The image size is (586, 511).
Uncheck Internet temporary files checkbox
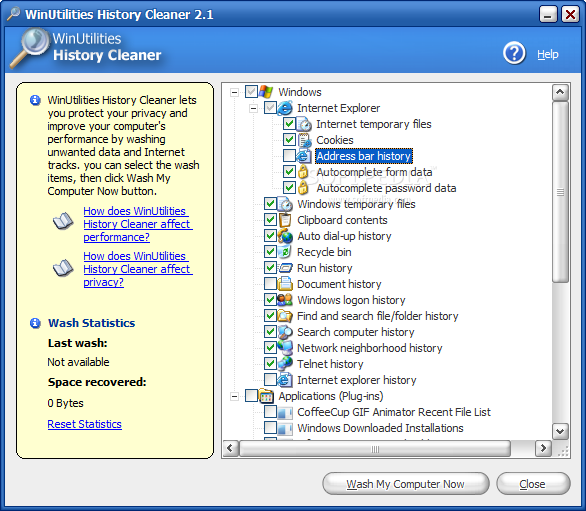(289, 123)
